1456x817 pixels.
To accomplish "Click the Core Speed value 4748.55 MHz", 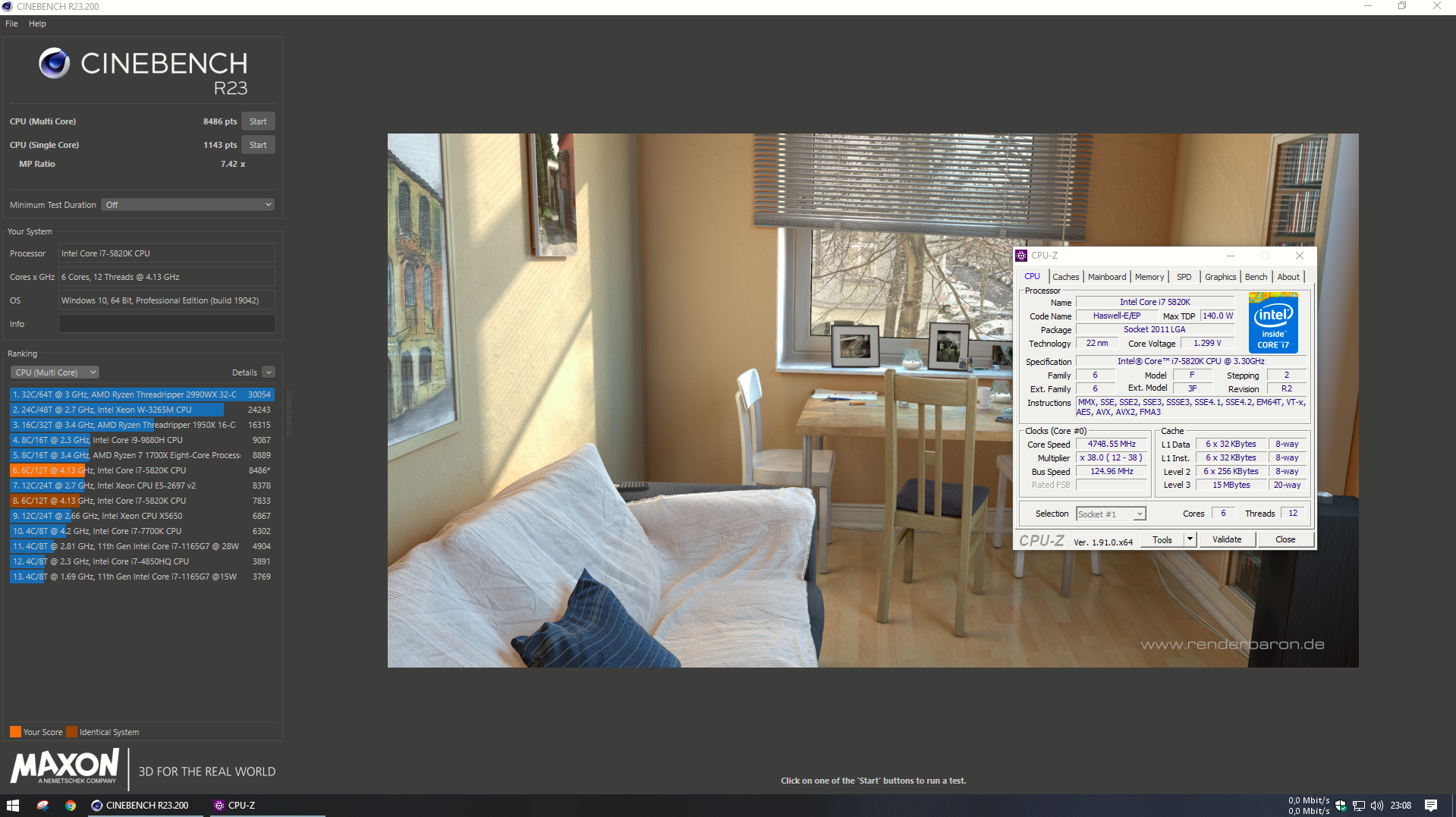I will (x=1112, y=445).
